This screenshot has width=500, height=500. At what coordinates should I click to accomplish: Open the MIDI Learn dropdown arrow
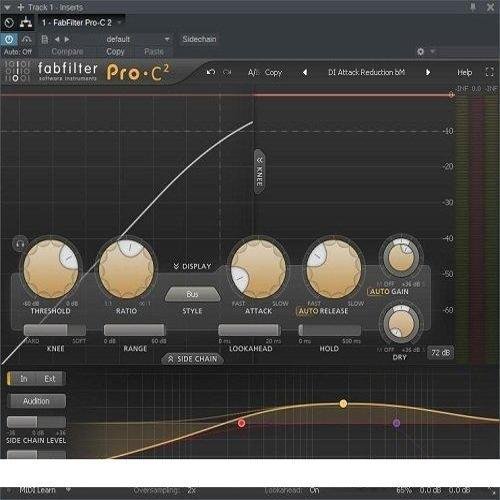tap(68, 490)
